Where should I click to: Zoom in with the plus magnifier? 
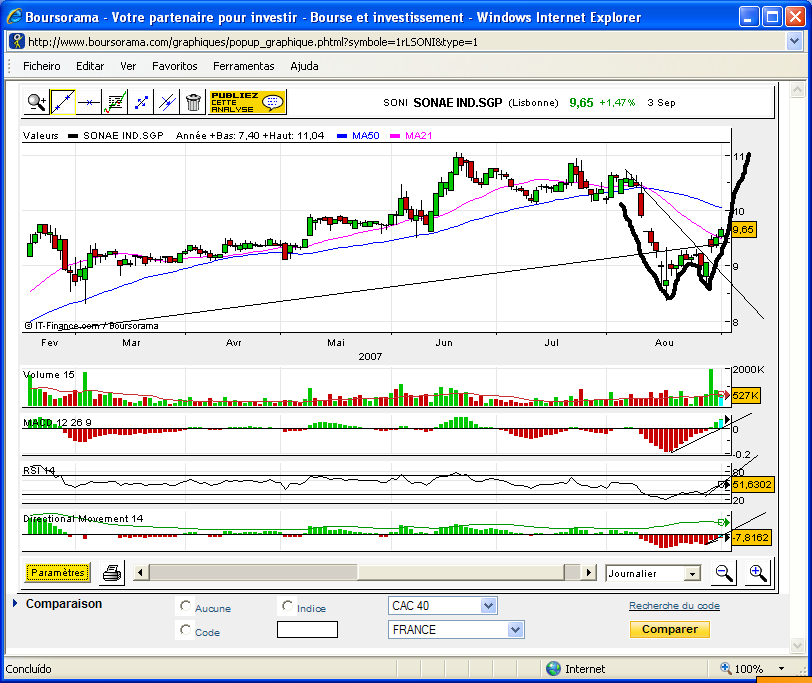pos(757,573)
